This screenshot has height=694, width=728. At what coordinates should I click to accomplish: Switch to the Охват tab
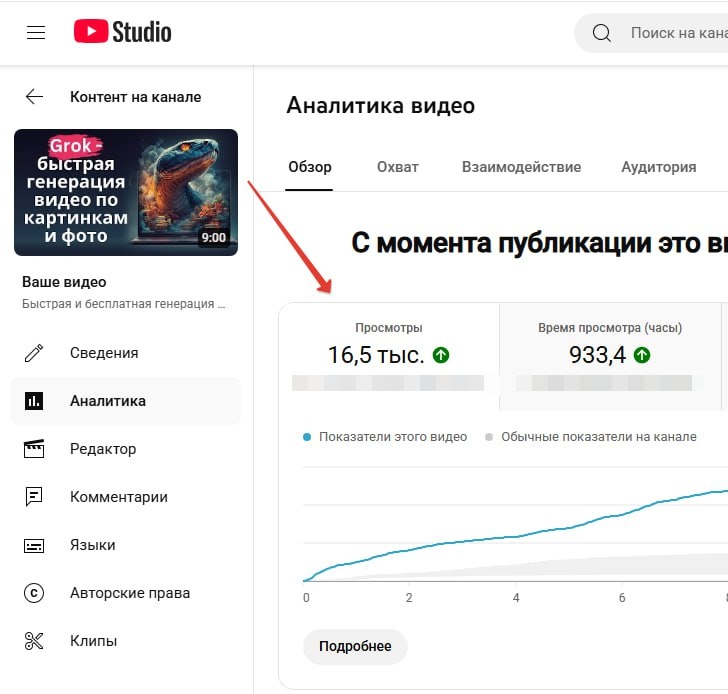click(397, 167)
